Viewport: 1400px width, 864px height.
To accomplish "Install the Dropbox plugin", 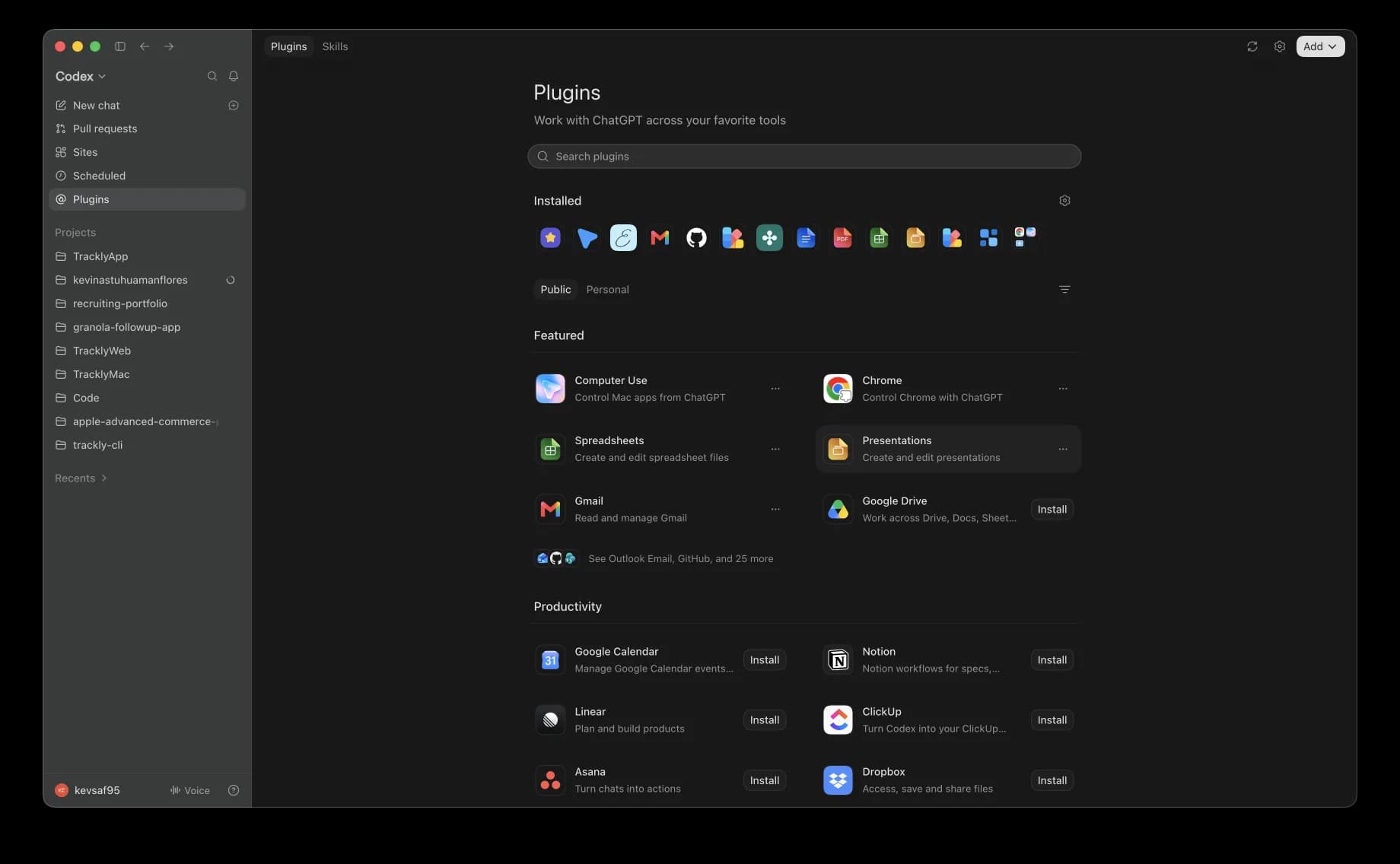I will (x=1052, y=780).
